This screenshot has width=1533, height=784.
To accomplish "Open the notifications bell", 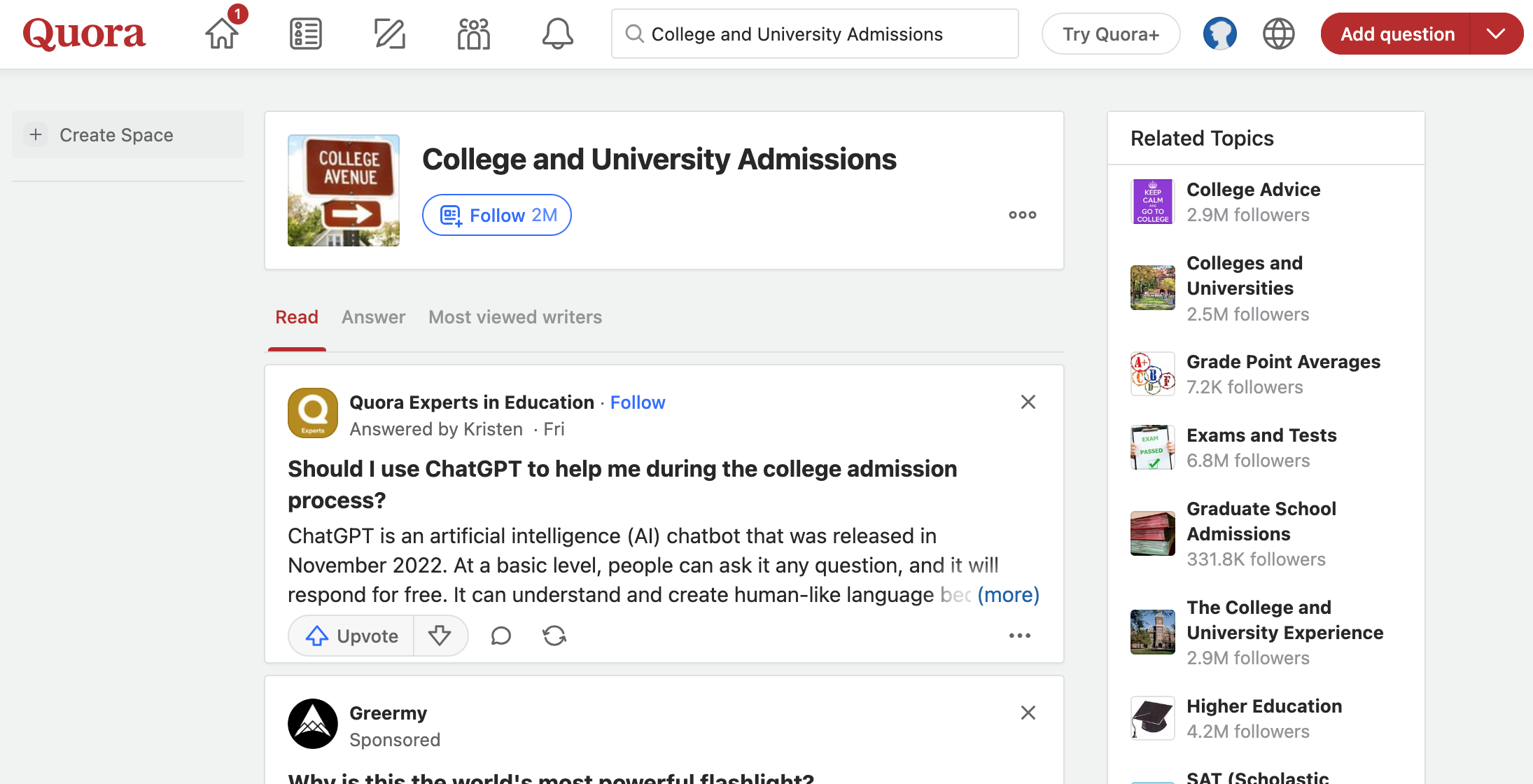I will point(558,34).
